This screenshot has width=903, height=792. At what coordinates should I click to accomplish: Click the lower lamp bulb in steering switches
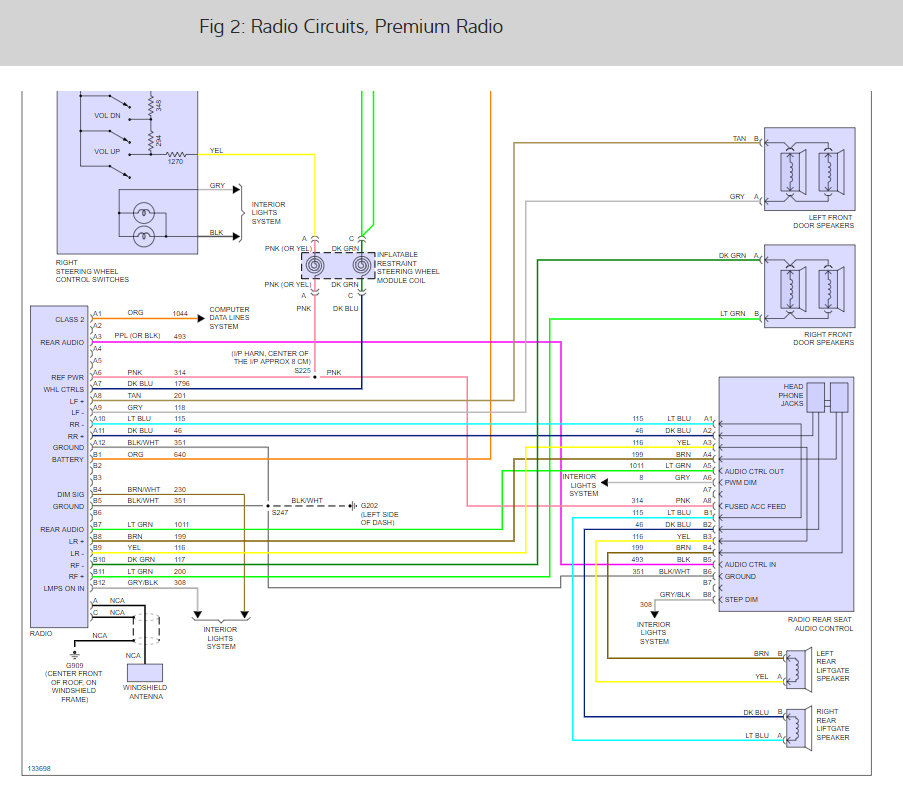[x=143, y=236]
